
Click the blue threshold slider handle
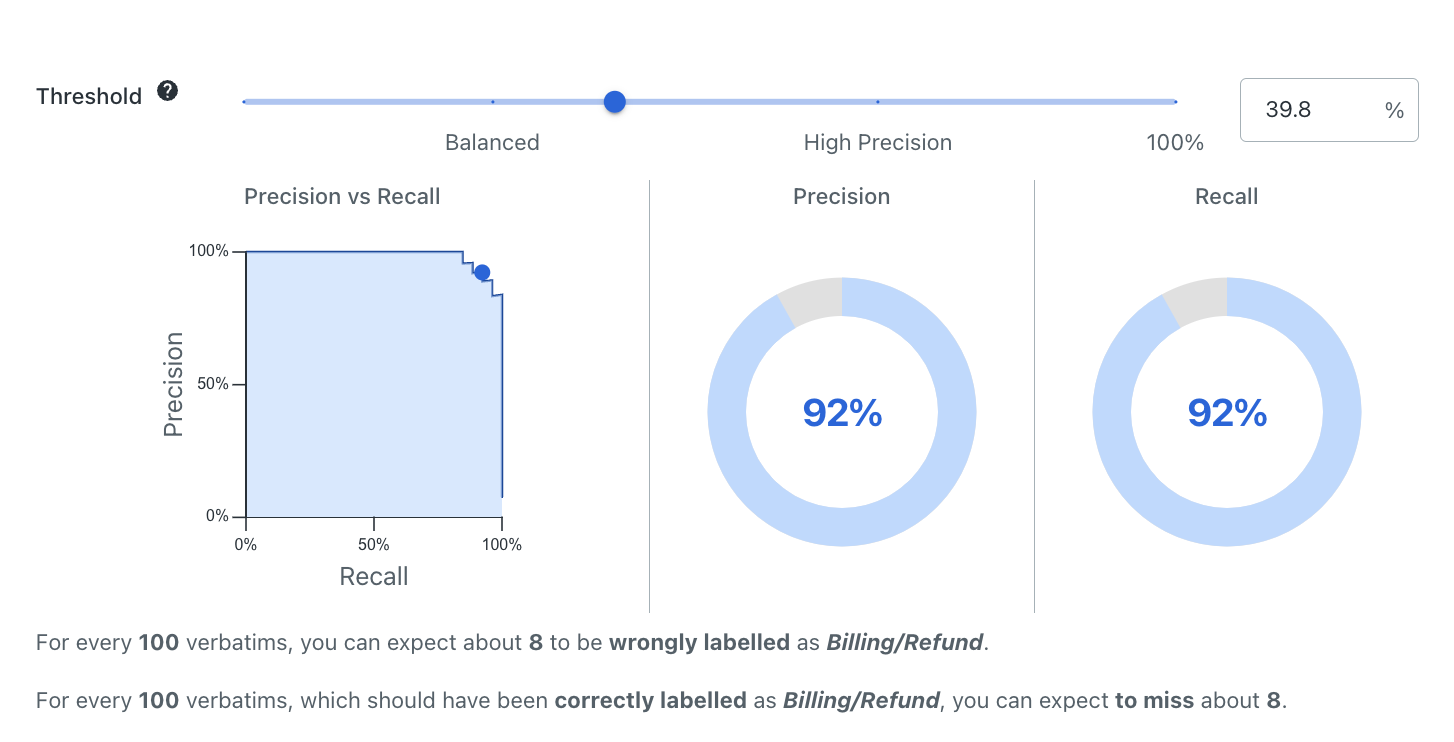615,102
